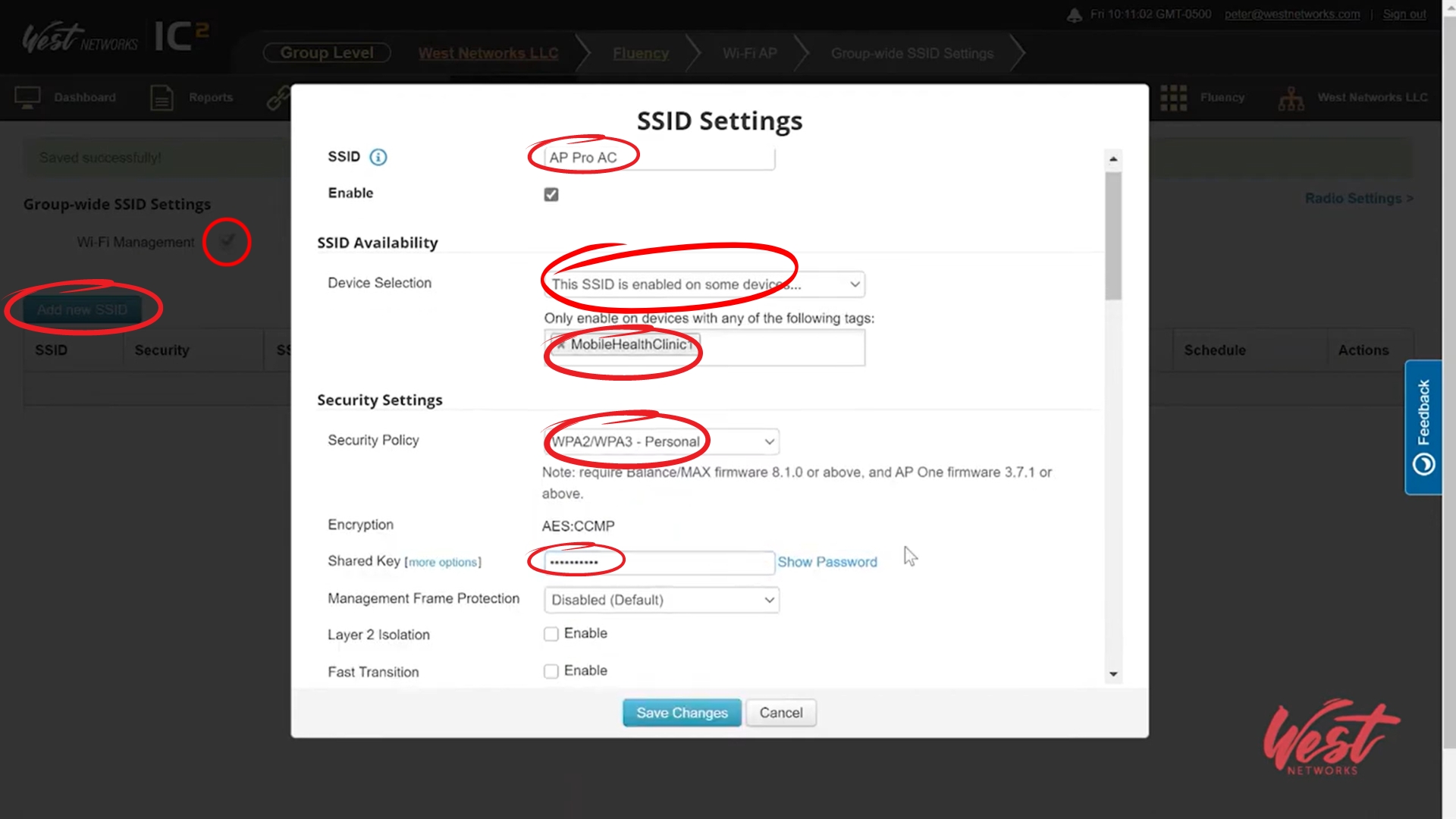Open Management Frame Protection dropdown
Image resolution: width=1456 pixels, height=819 pixels.
(661, 600)
